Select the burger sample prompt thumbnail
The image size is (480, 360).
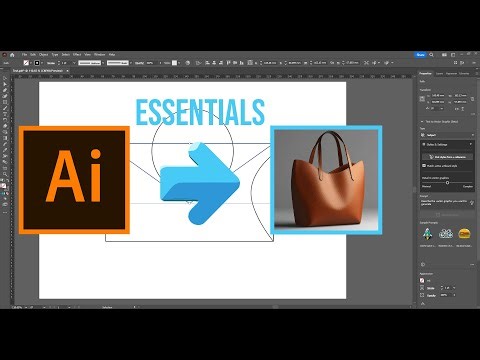[464, 234]
